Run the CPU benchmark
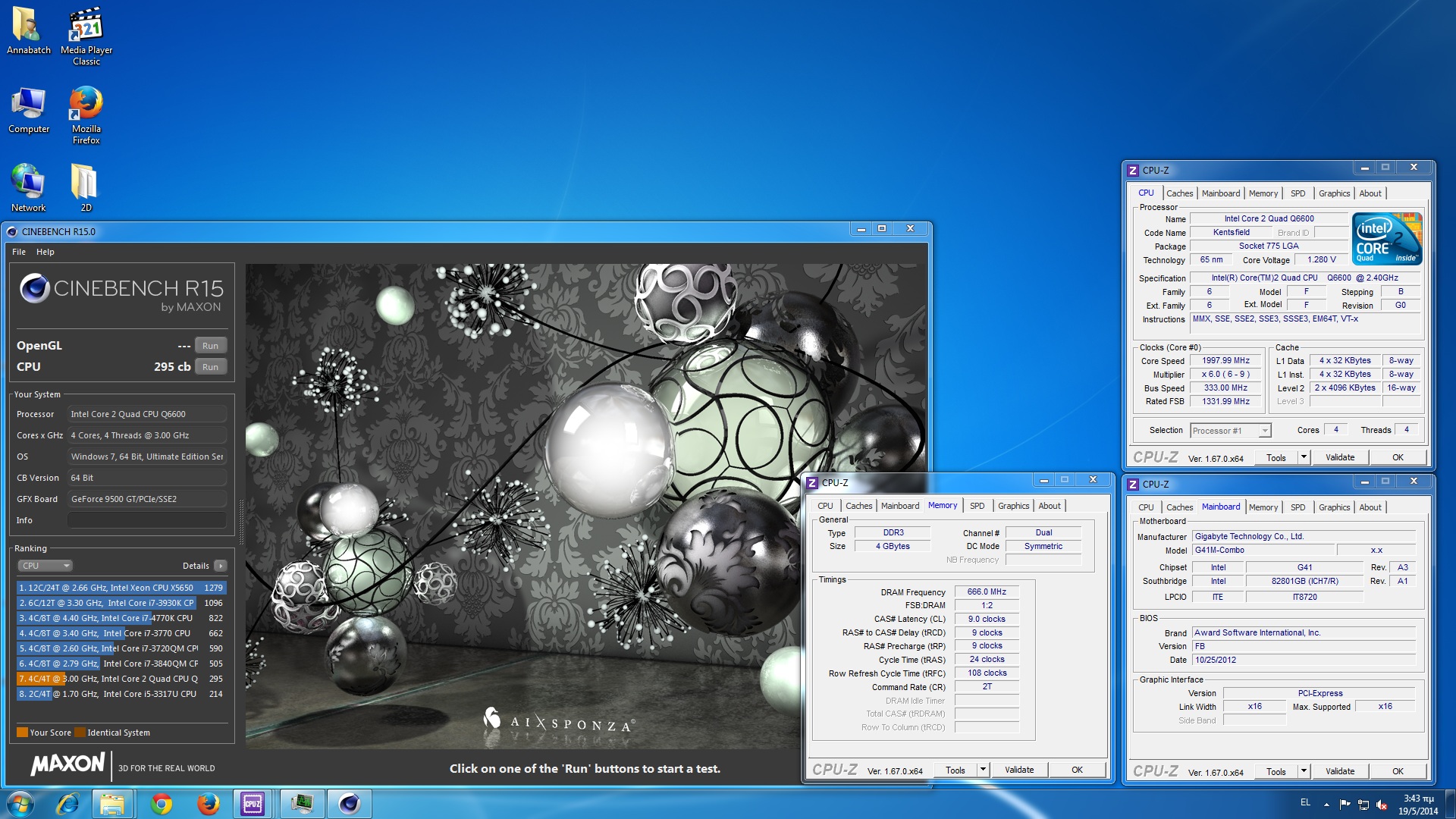The image size is (1456, 819). tap(210, 366)
